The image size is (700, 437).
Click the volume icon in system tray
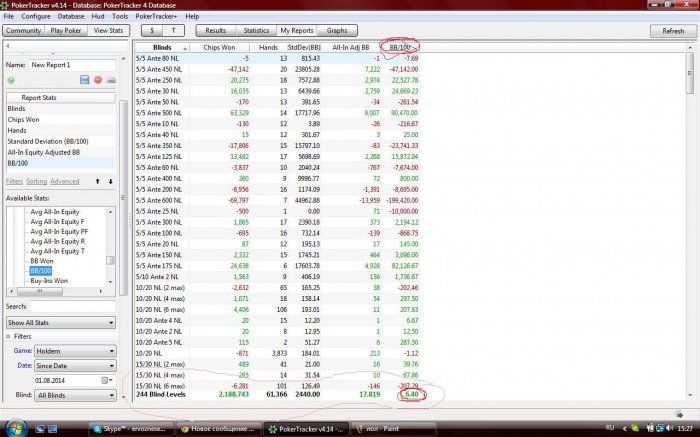click(670, 428)
